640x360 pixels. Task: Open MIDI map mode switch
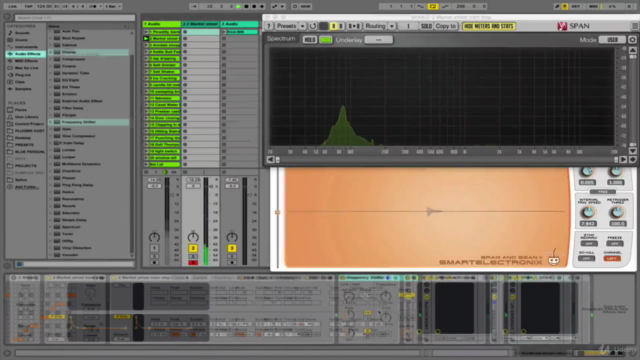(593, 7)
